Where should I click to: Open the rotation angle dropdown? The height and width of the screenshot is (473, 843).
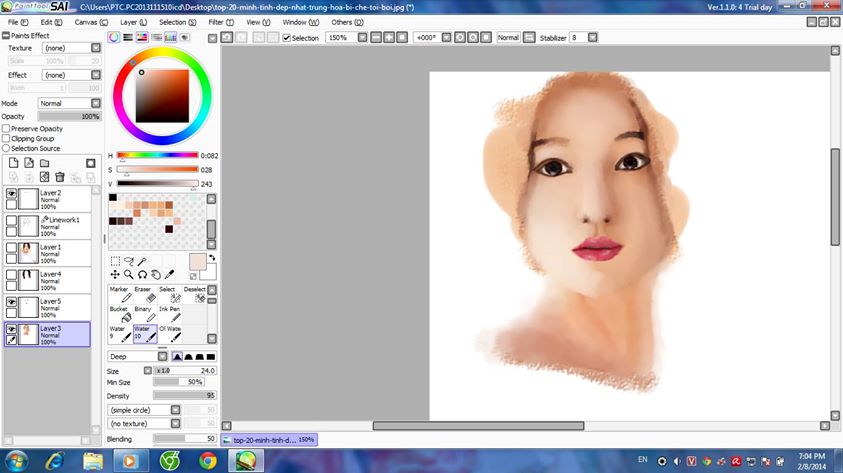tap(446, 38)
